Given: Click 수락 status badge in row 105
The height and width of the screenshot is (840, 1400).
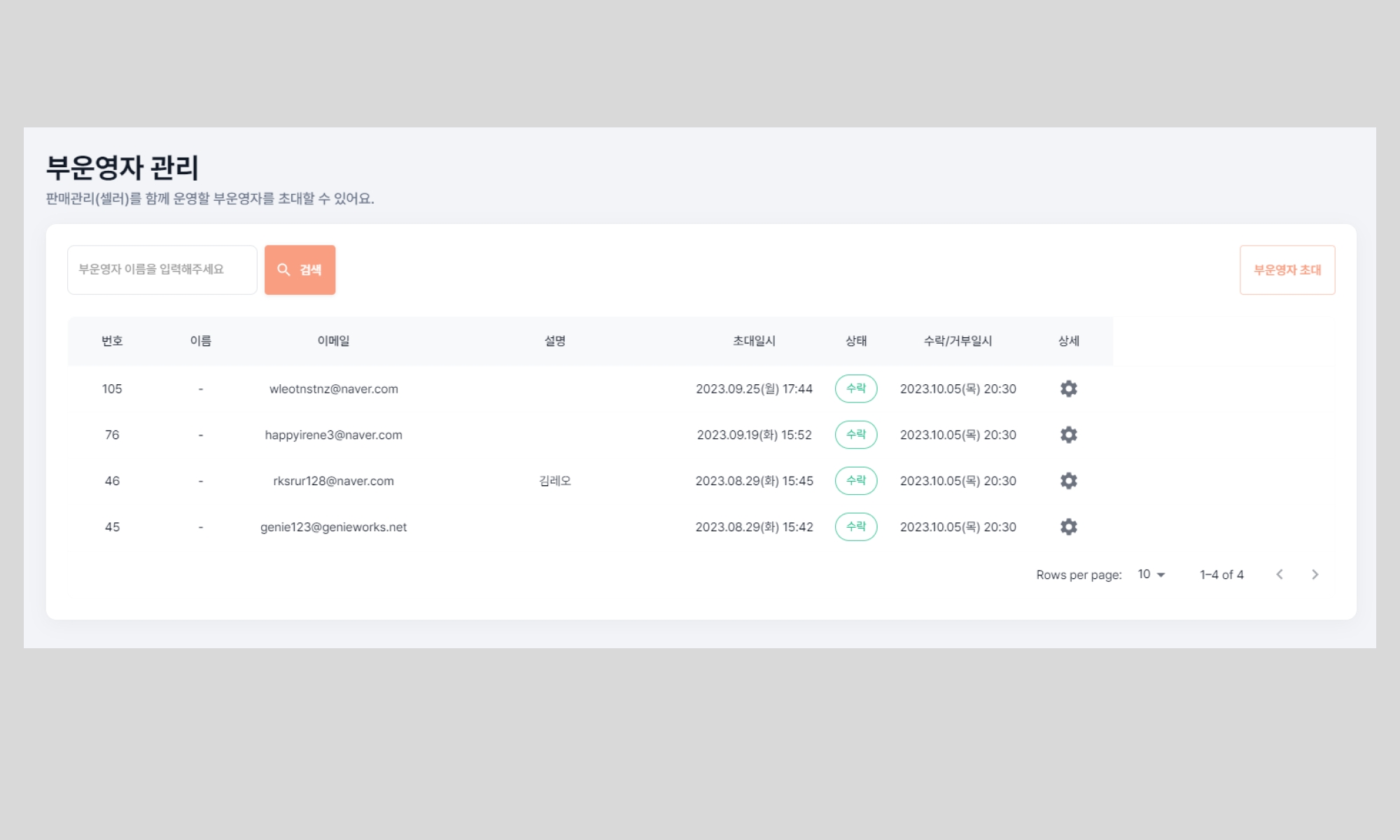Looking at the screenshot, I should click(x=855, y=388).
